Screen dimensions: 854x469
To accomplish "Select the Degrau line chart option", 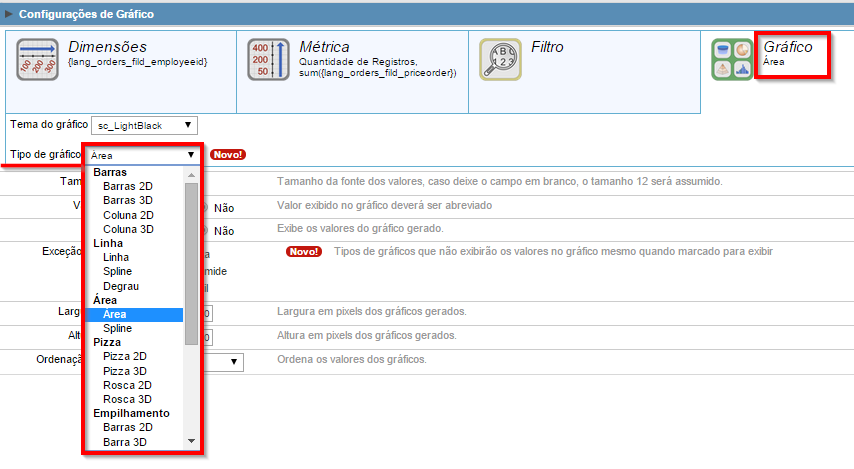I will (121, 286).
